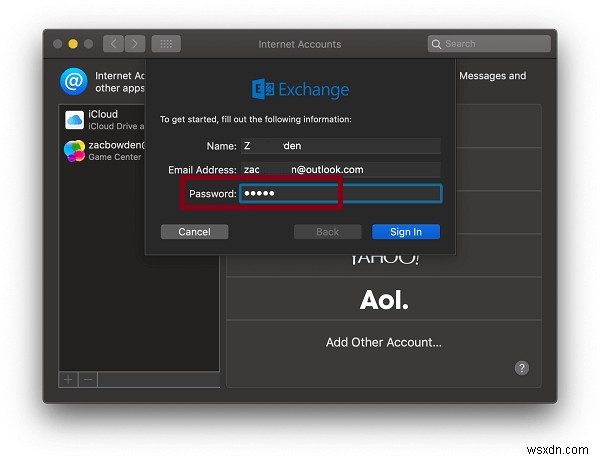Click the Exchange logo in the dialog
Screen dimensions: 600x460
[300, 90]
